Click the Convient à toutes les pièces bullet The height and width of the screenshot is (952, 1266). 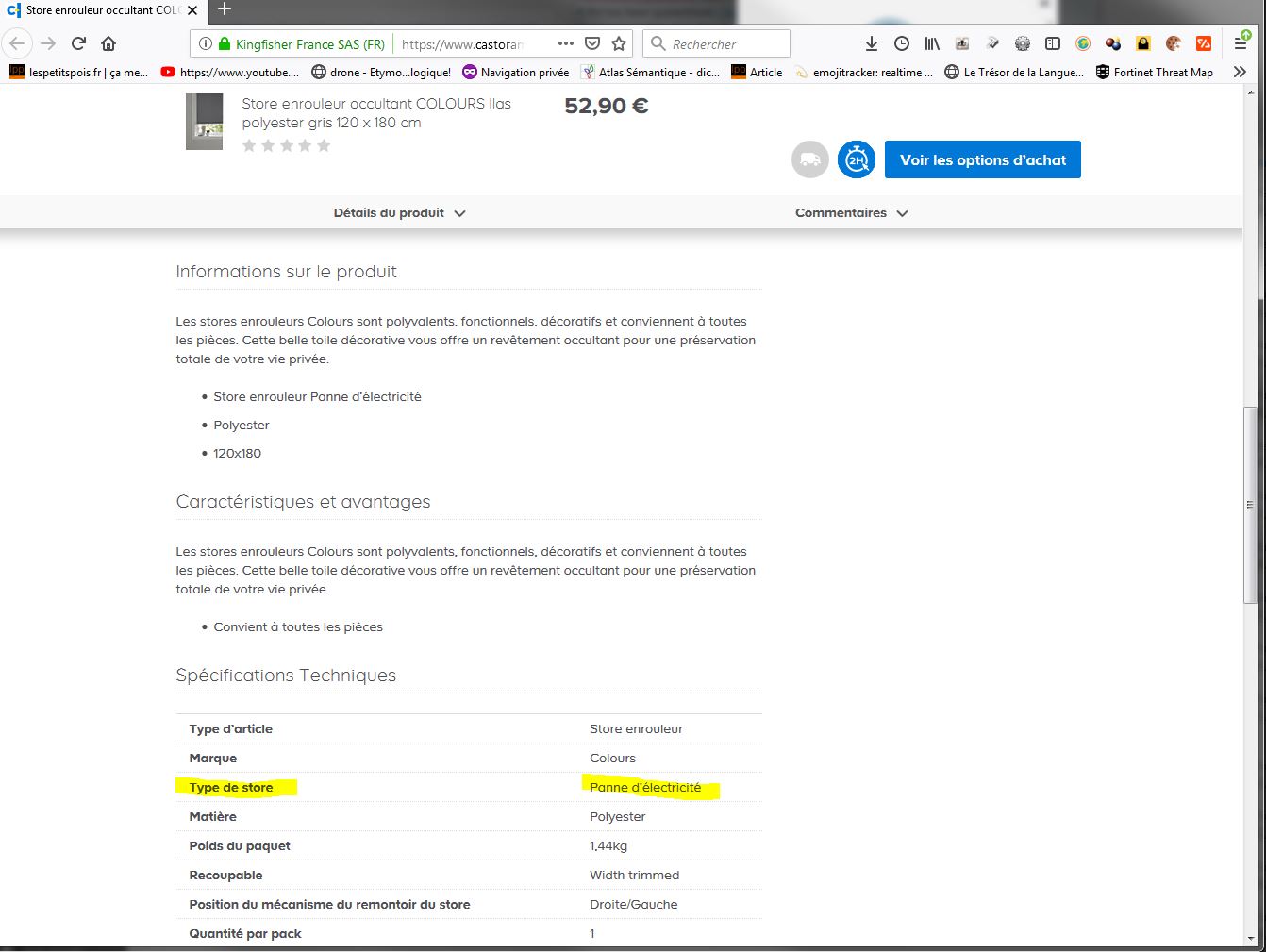pos(298,627)
